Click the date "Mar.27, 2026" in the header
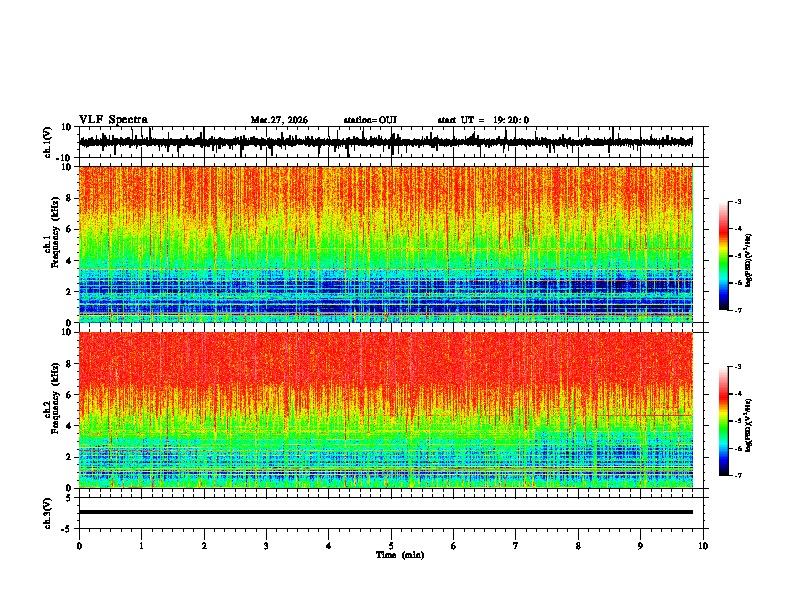This screenshot has width=792, height=612. (279, 120)
